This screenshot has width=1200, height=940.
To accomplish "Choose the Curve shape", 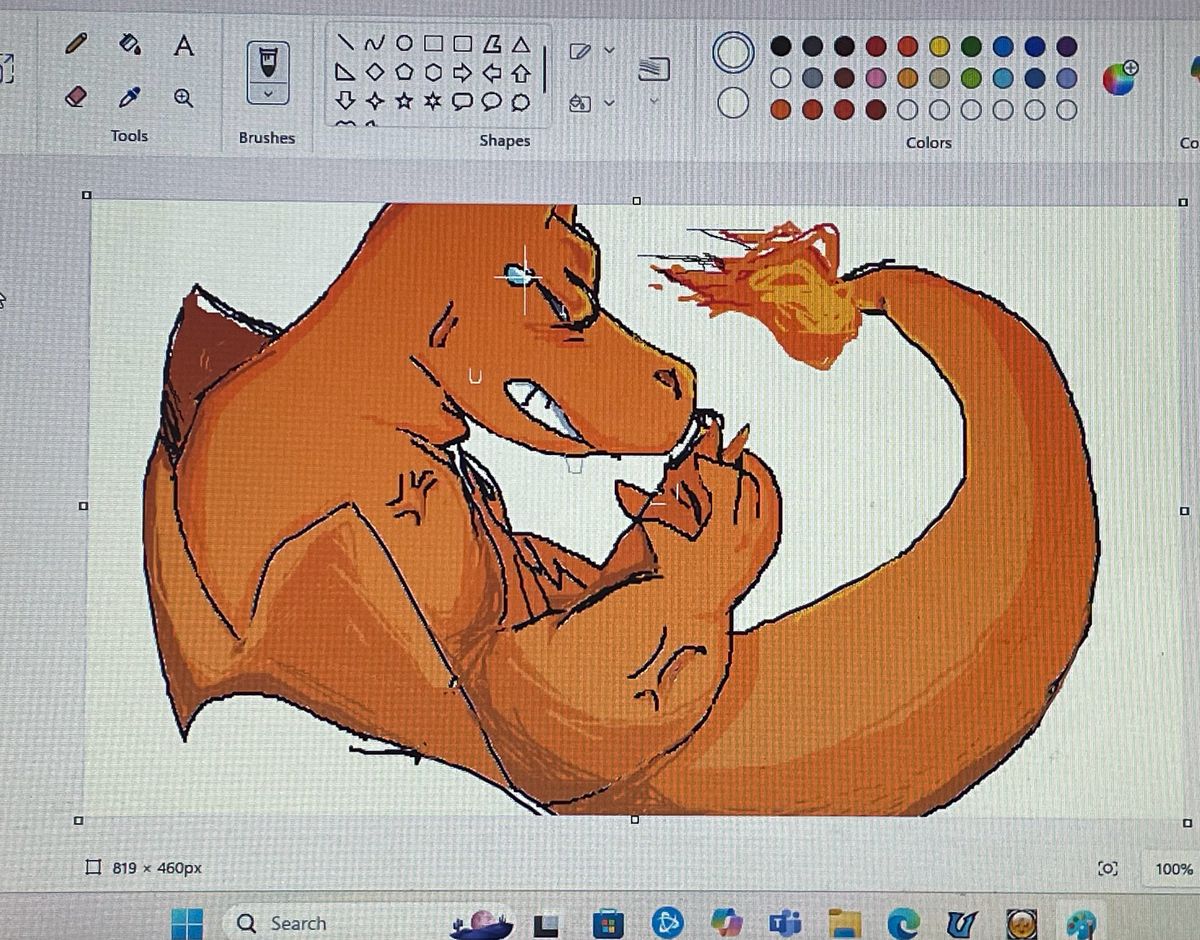I will click(x=375, y=43).
